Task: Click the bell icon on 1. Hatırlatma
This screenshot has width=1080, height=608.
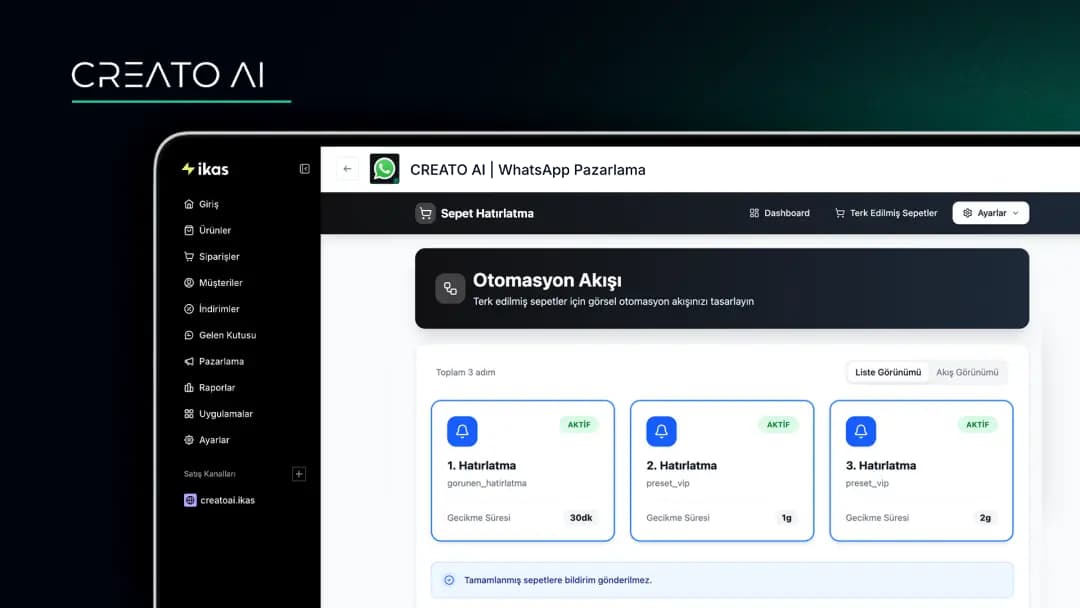Action: [x=462, y=431]
